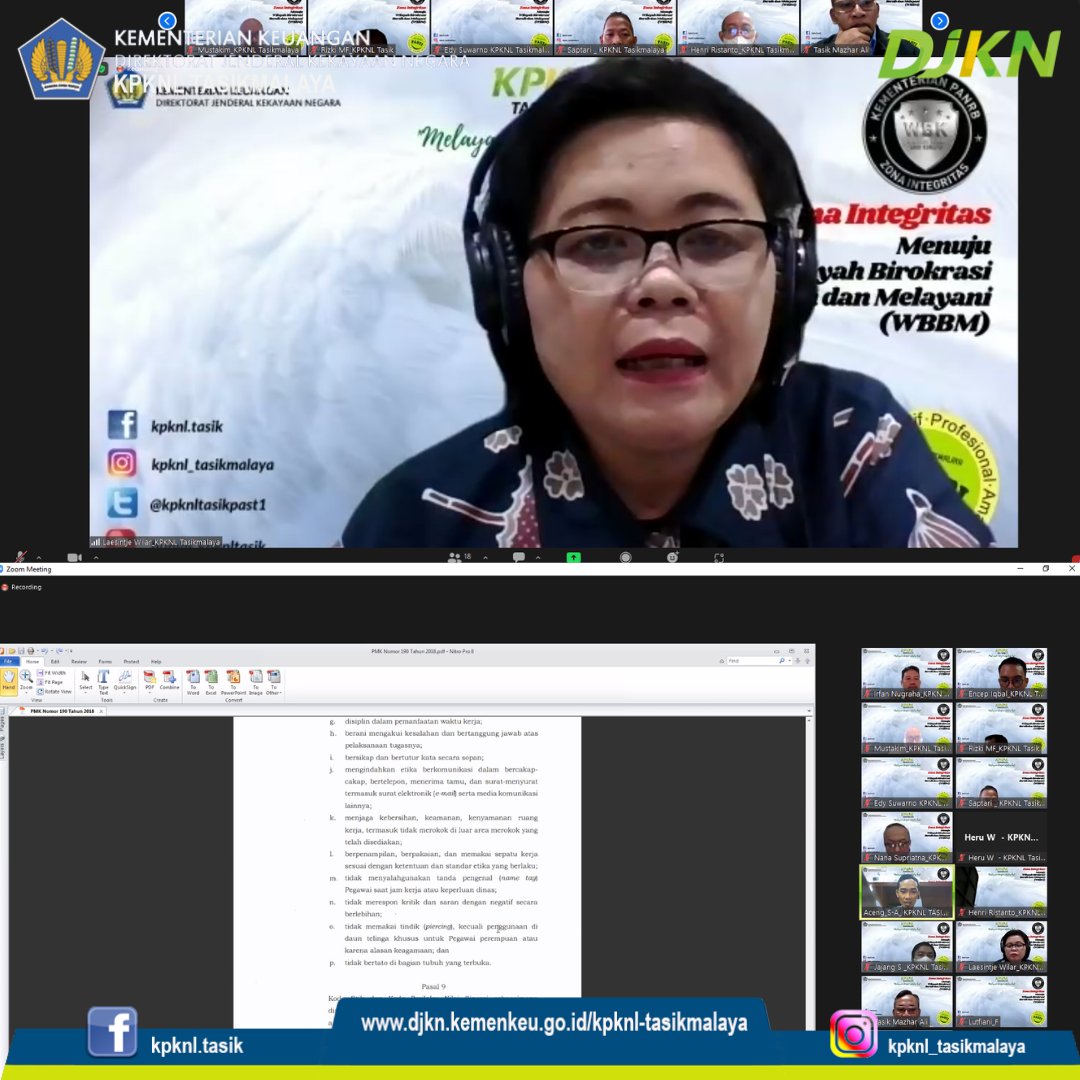The height and width of the screenshot is (1080, 1080).
Task: Click the redo arrow in Nitro toolbar
Action: (59, 651)
